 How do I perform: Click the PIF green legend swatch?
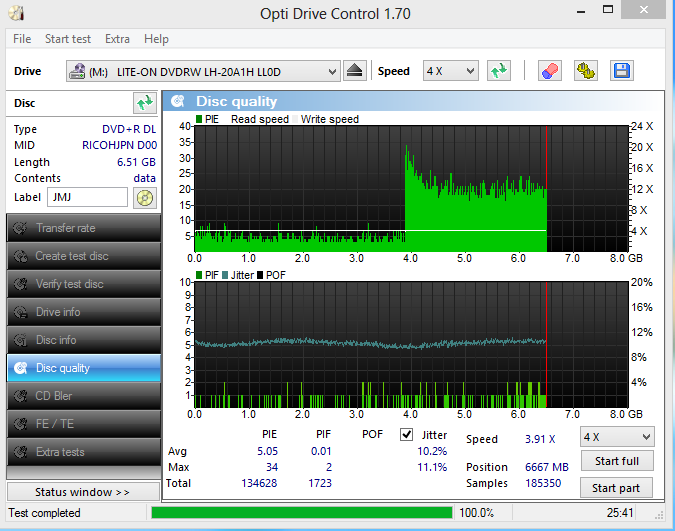199,275
